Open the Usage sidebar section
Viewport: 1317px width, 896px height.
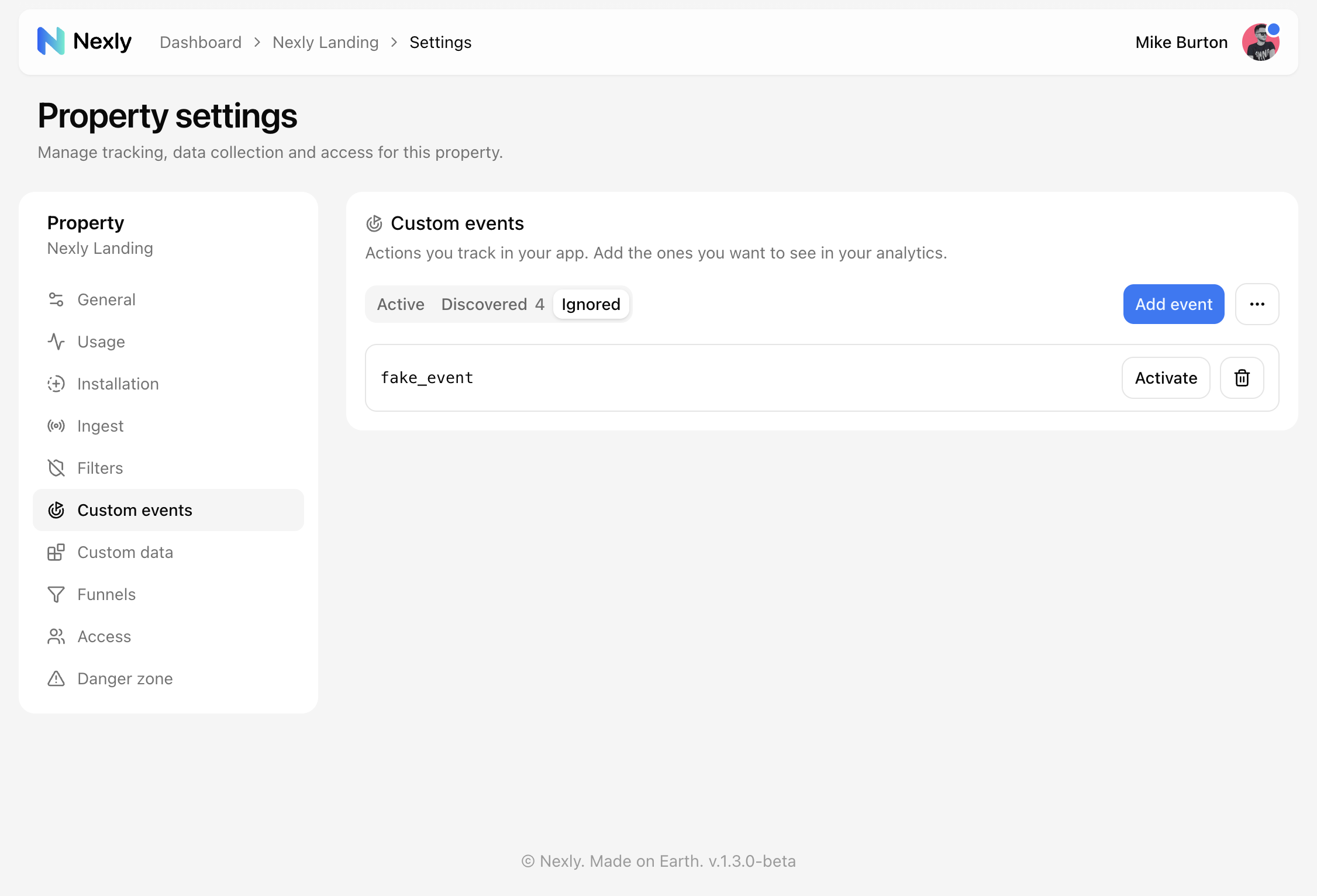tap(168, 342)
